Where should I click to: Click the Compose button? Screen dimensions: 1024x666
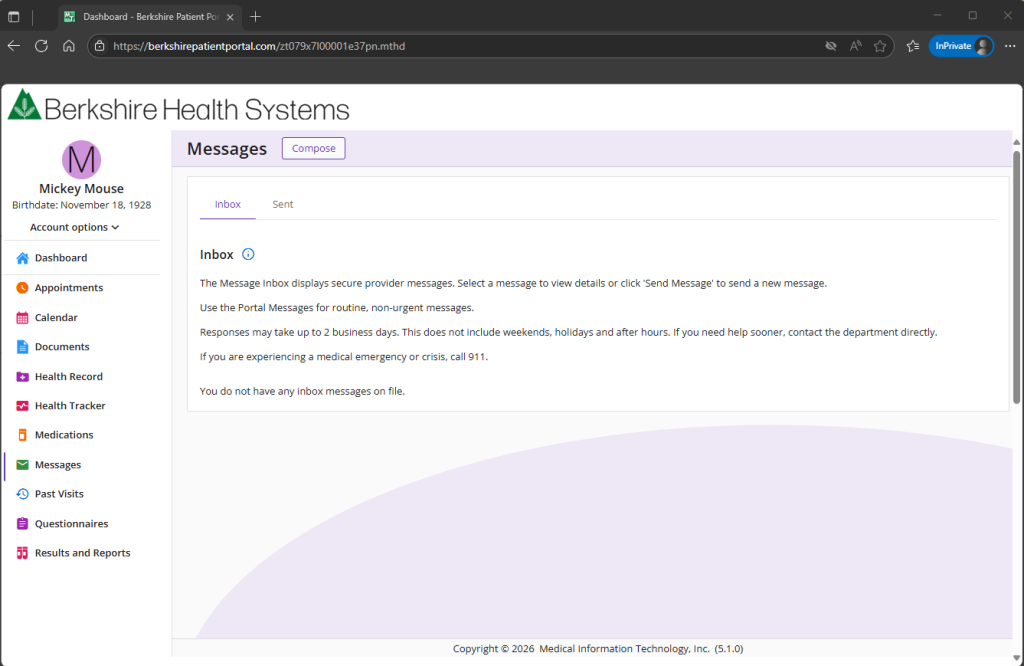(313, 149)
